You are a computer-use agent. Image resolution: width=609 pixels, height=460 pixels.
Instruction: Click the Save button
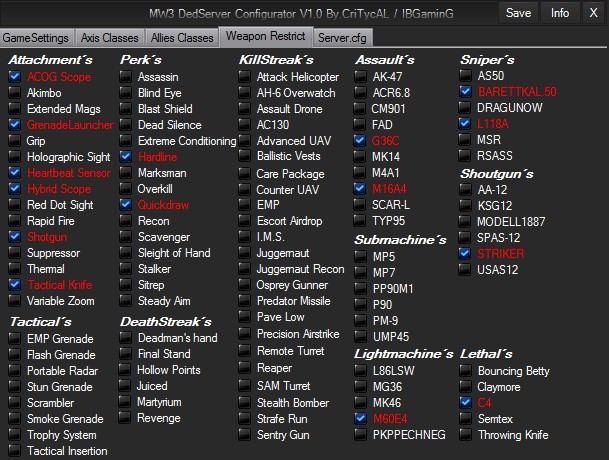pyautogui.click(x=518, y=13)
